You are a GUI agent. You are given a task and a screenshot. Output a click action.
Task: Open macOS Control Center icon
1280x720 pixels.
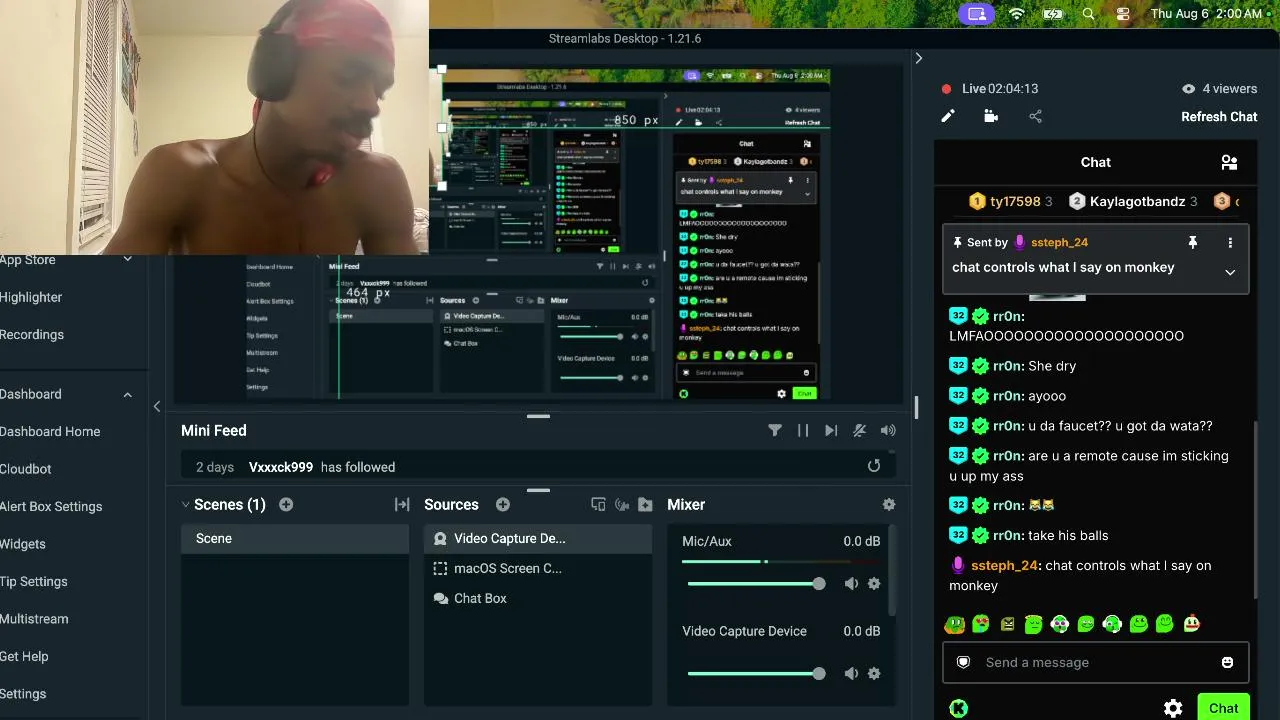click(x=1123, y=14)
